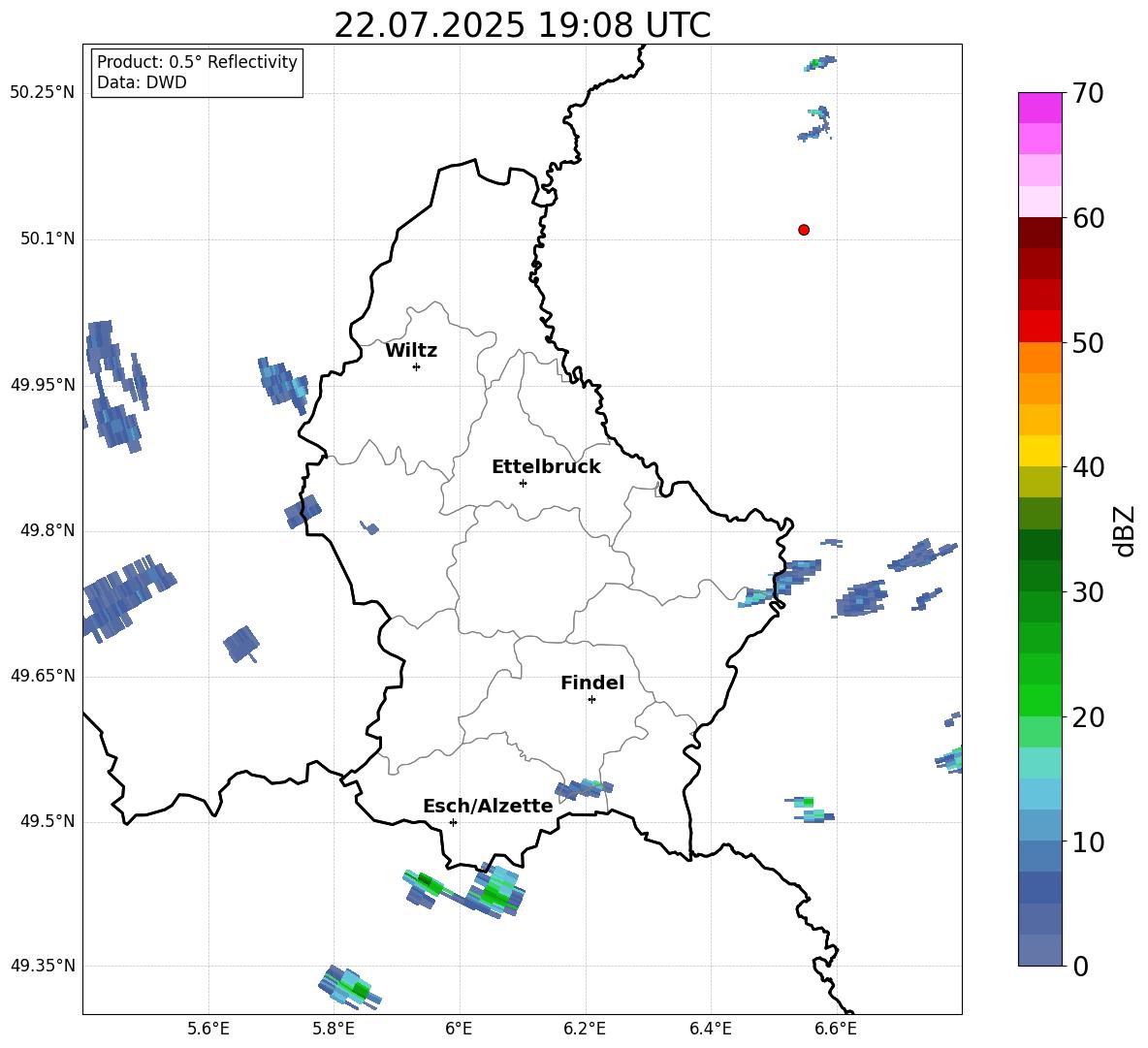The height and width of the screenshot is (1048, 1148).
Task: Click the 49.35°N latitude label
Action: click(43, 966)
